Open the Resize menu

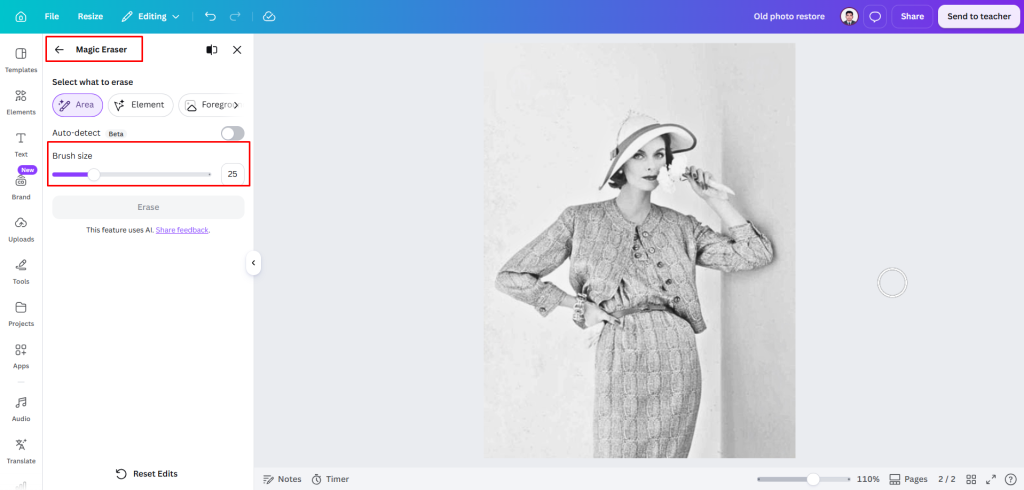coord(90,16)
